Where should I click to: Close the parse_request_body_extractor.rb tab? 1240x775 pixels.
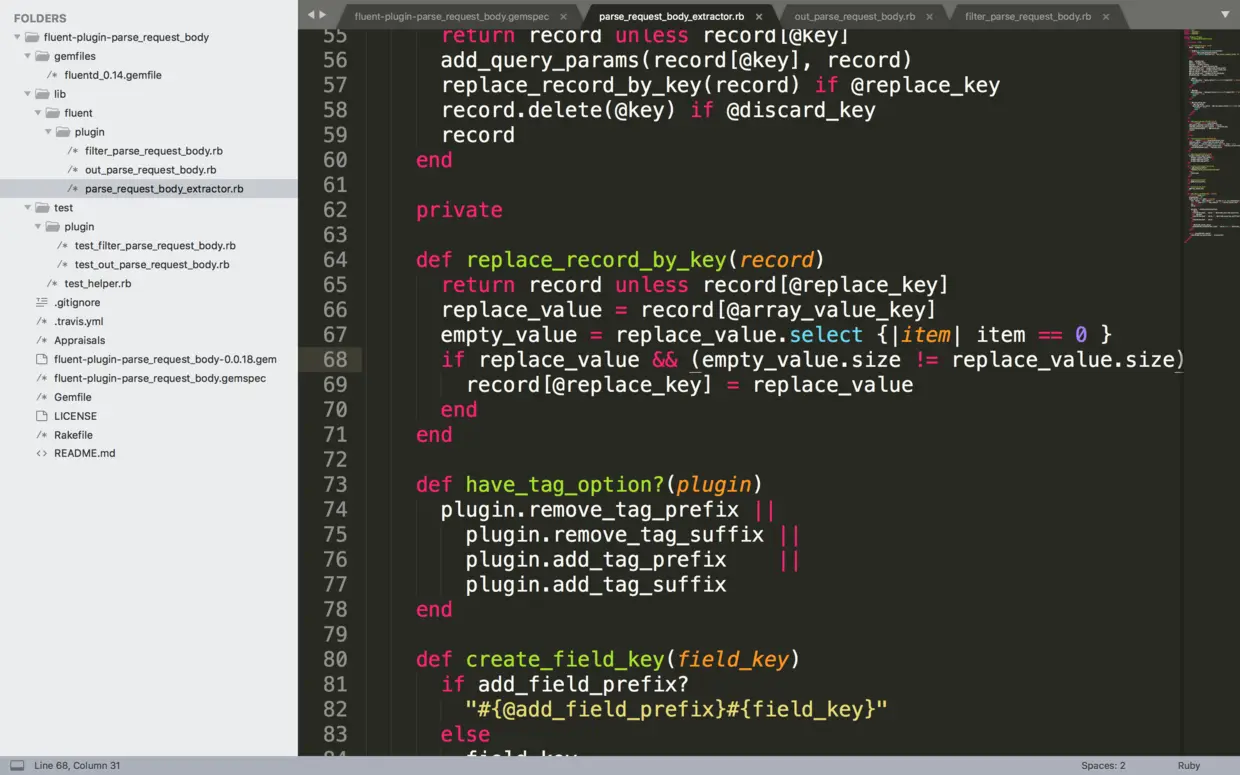pos(759,17)
